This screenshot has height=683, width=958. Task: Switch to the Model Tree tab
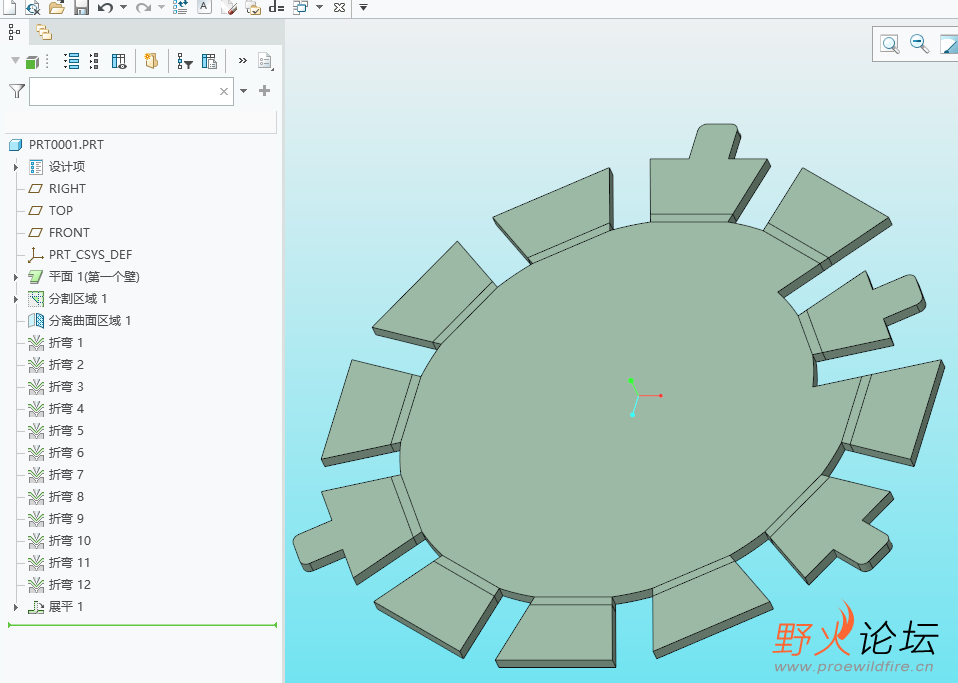pyautogui.click(x=14, y=32)
